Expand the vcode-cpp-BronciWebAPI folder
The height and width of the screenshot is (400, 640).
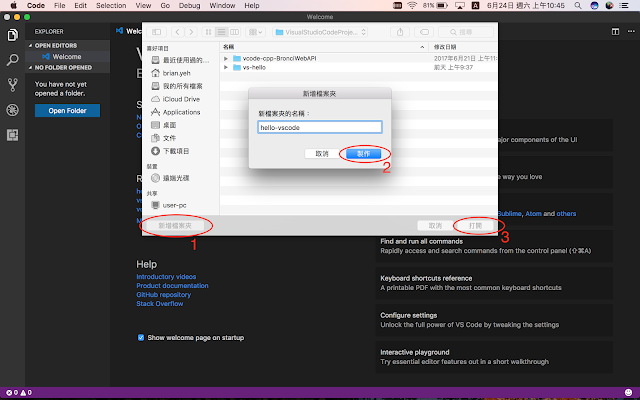point(226,58)
